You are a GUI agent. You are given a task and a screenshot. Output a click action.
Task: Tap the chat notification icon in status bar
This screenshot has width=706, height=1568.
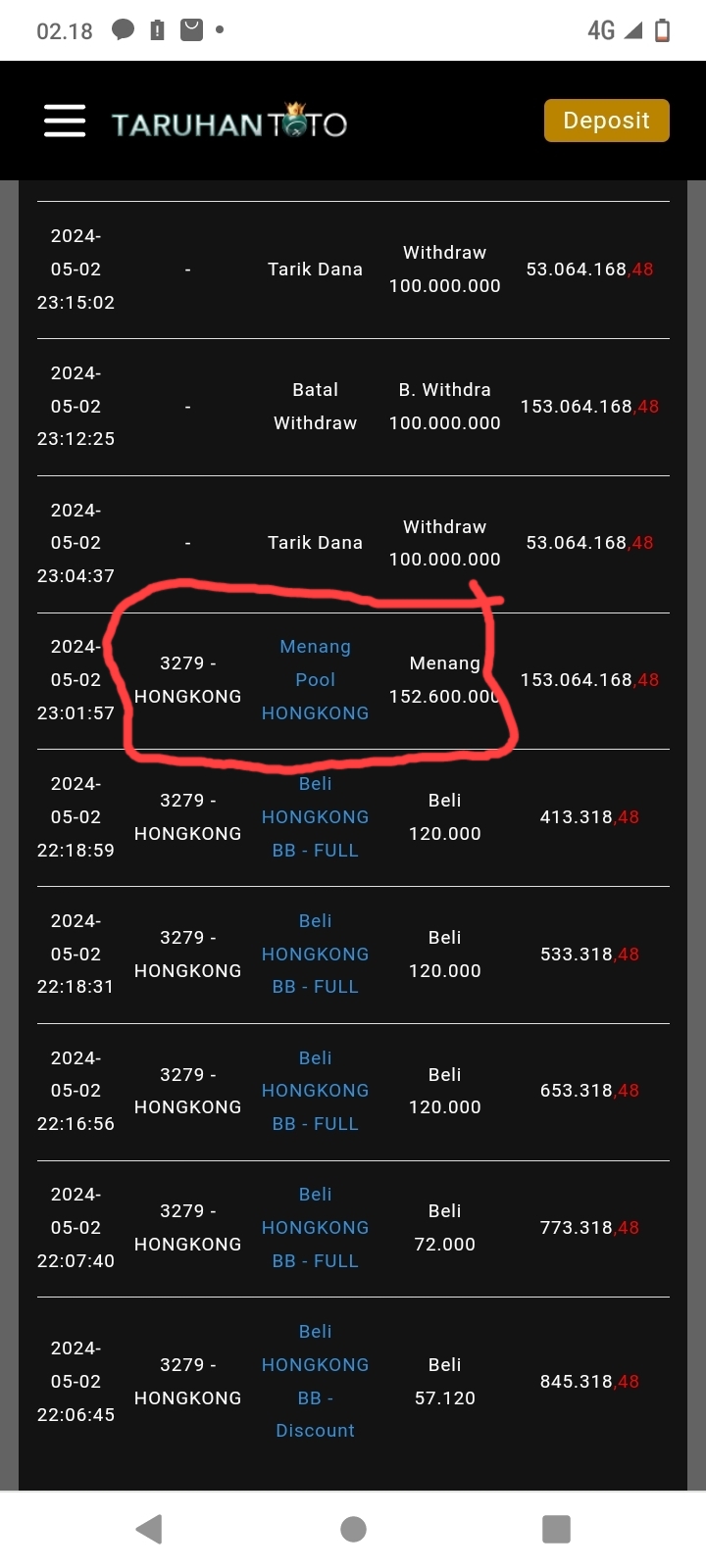pyautogui.click(x=123, y=30)
